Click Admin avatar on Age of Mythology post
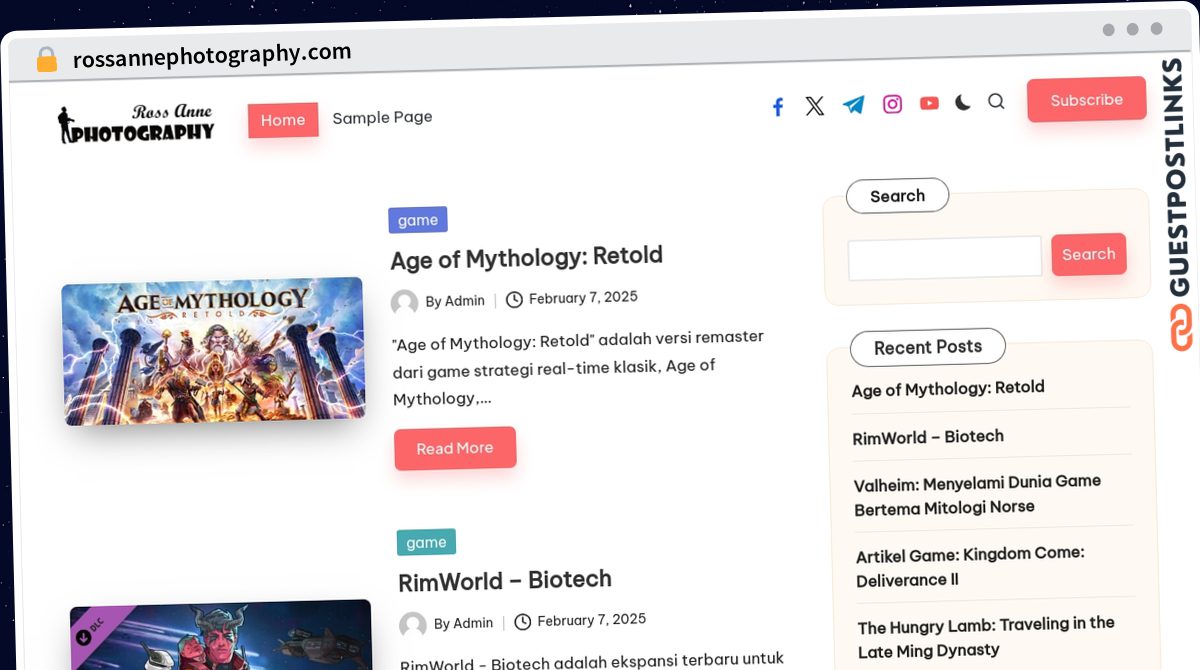Screen dimensions: 1200x670 click(404, 302)
